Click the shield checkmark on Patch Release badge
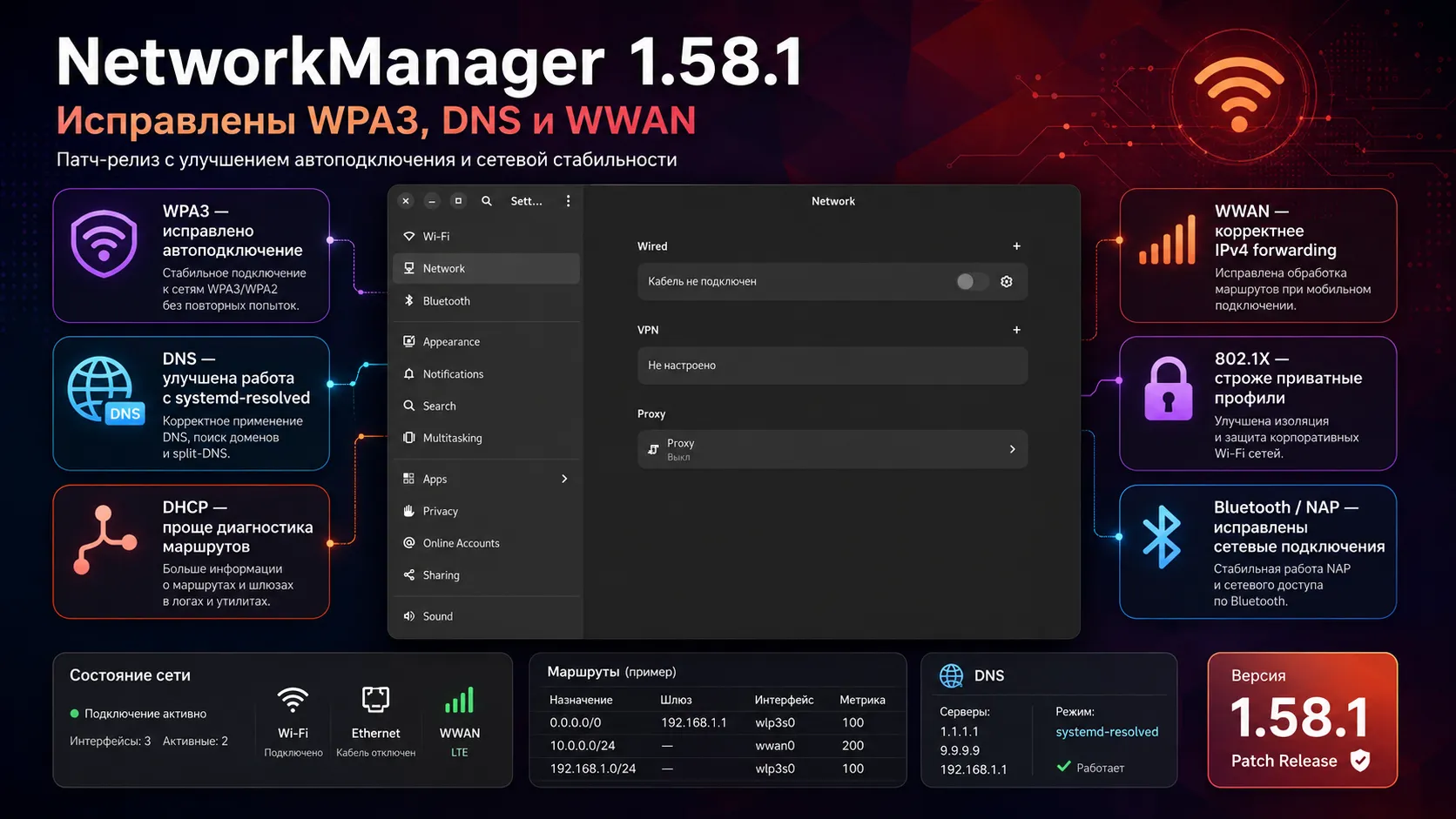The width and height of the screenshot is (1456, 819). tap(1360, 761)
